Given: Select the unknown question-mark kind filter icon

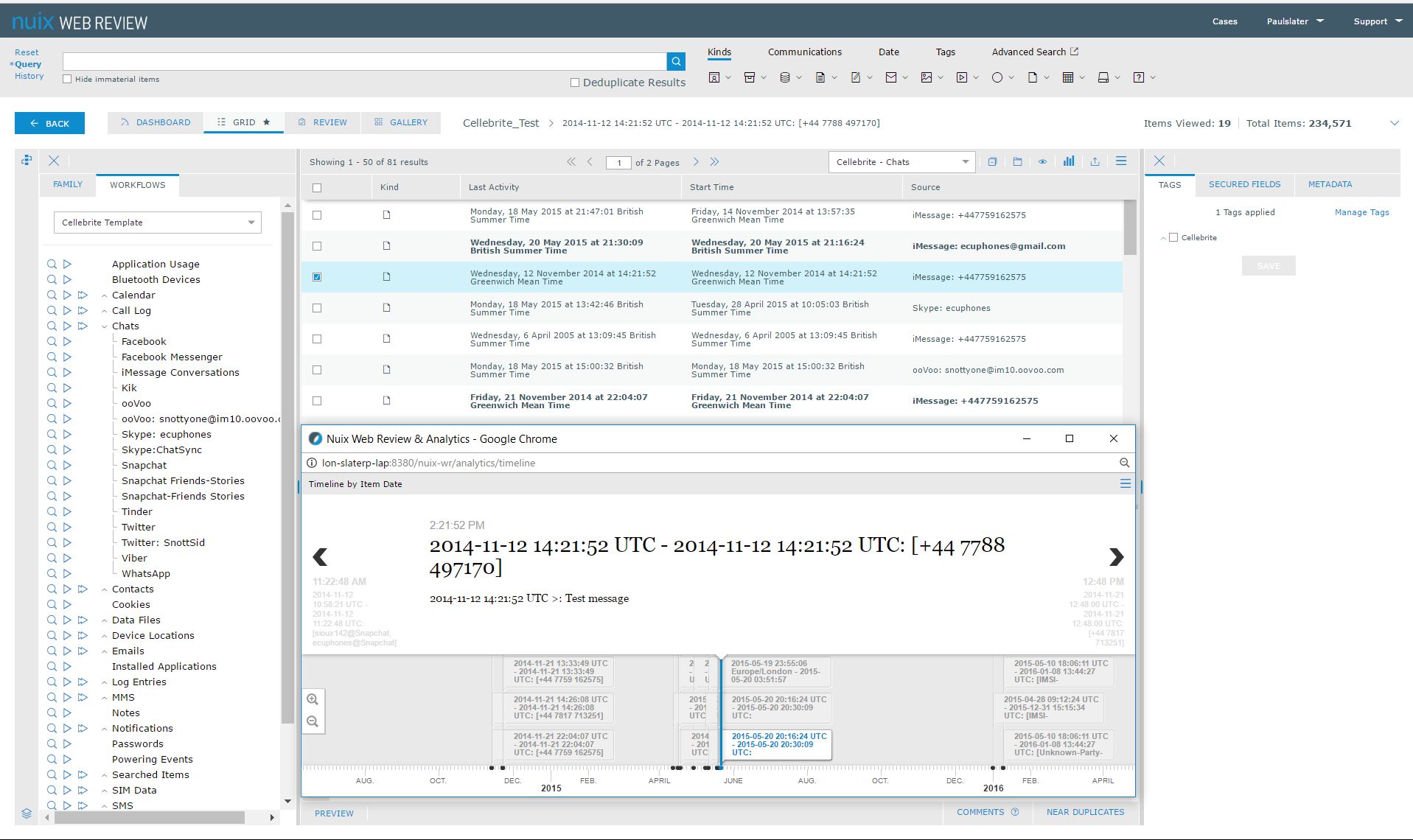Looking at the screenshot, I should pyautogui.click(x=1139, y=77).
